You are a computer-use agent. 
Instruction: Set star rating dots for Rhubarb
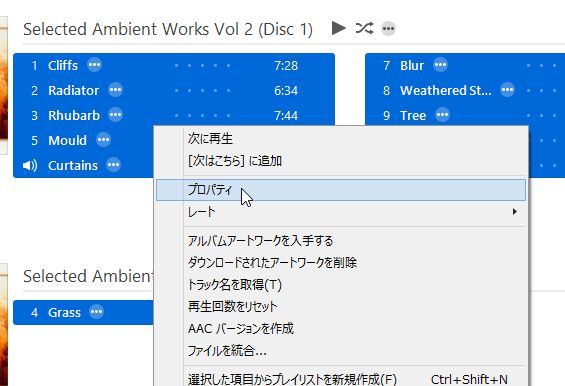[x=202, y=115]
